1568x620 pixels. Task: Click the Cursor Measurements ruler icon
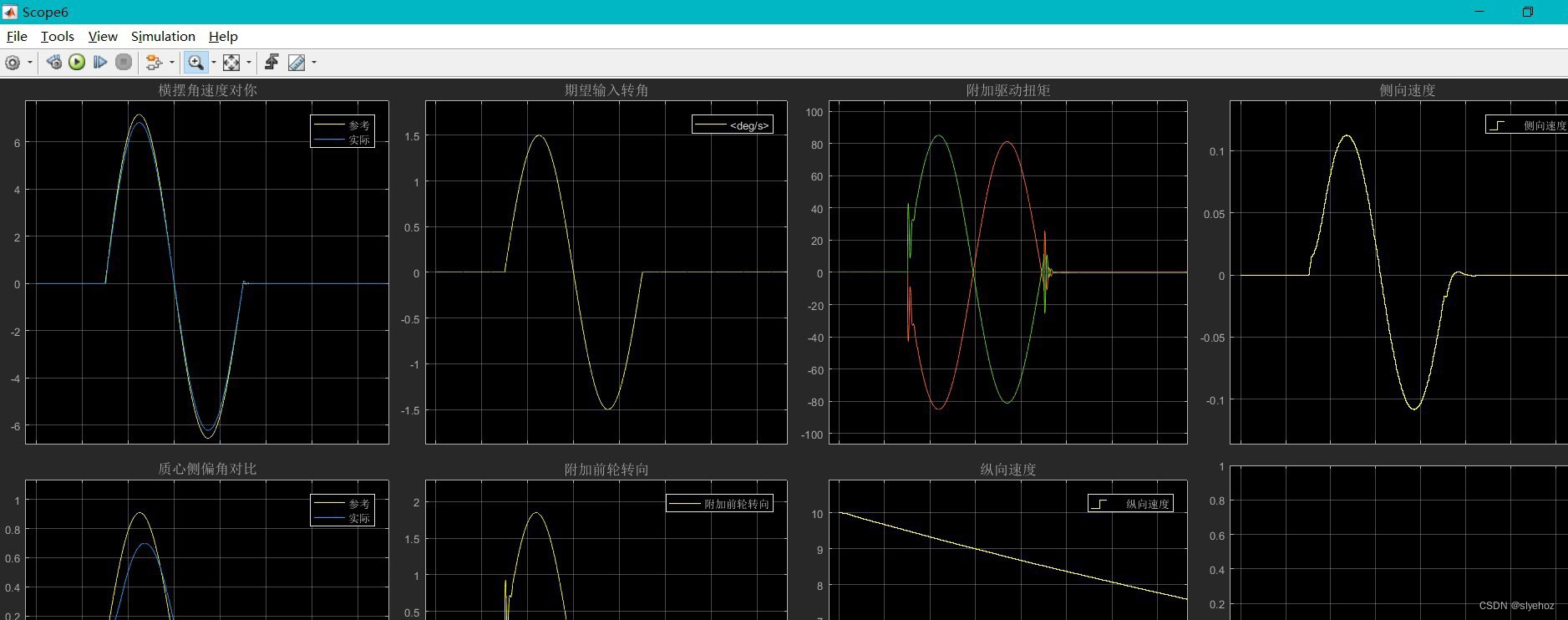pos(297,63)
